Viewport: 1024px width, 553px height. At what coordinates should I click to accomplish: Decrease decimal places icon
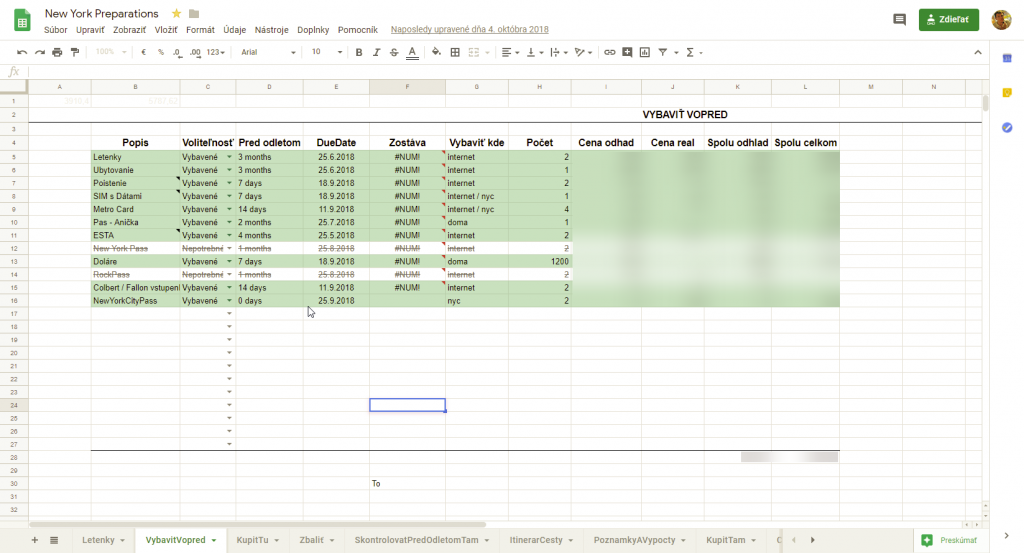178,52
